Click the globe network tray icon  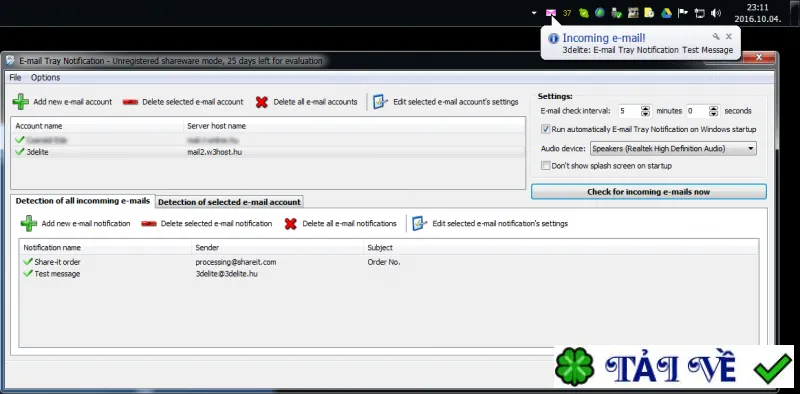click(600, 13)
